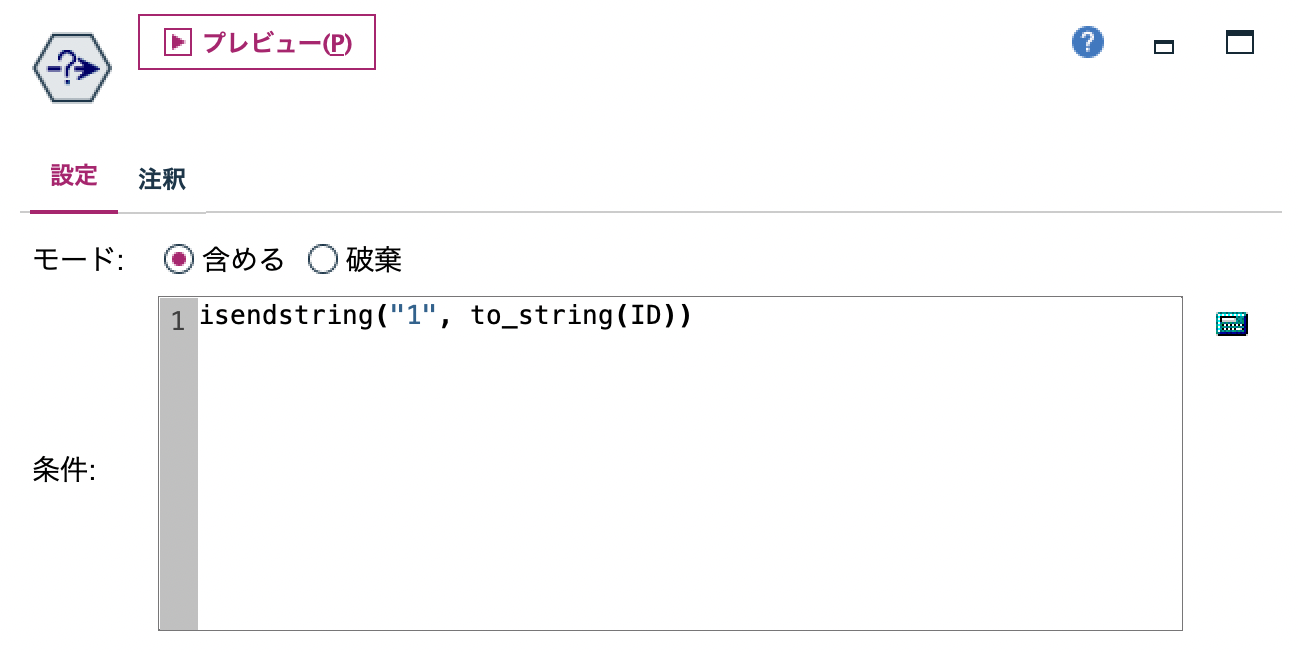Open the expression builder calculator icon
The height and width of the screenshot is (652, 1298).
1231,322
